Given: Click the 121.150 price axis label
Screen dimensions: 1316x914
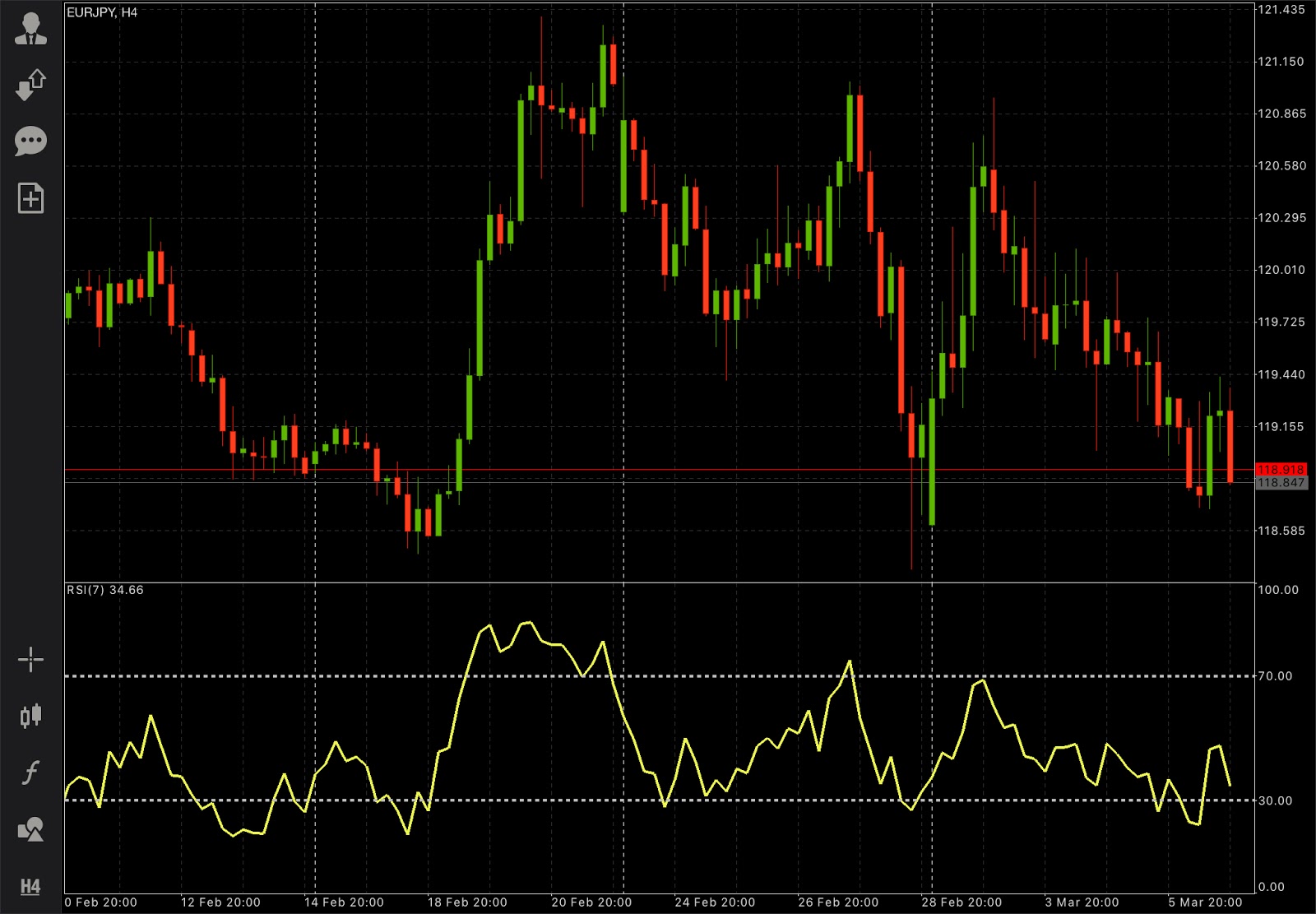Looking at the screenshot, I should (1281, 62).
